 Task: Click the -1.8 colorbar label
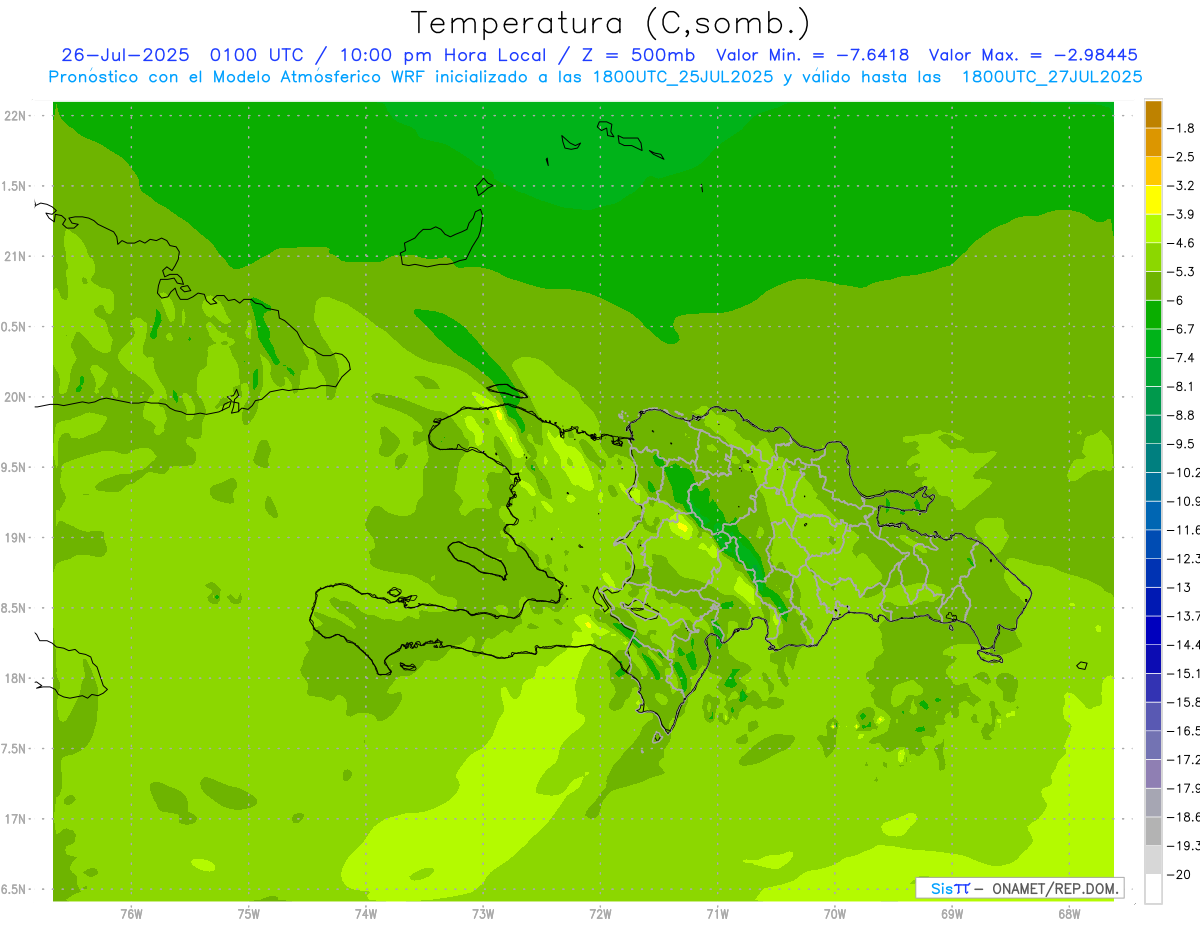pyautogui.click(x=1183, y=128)
